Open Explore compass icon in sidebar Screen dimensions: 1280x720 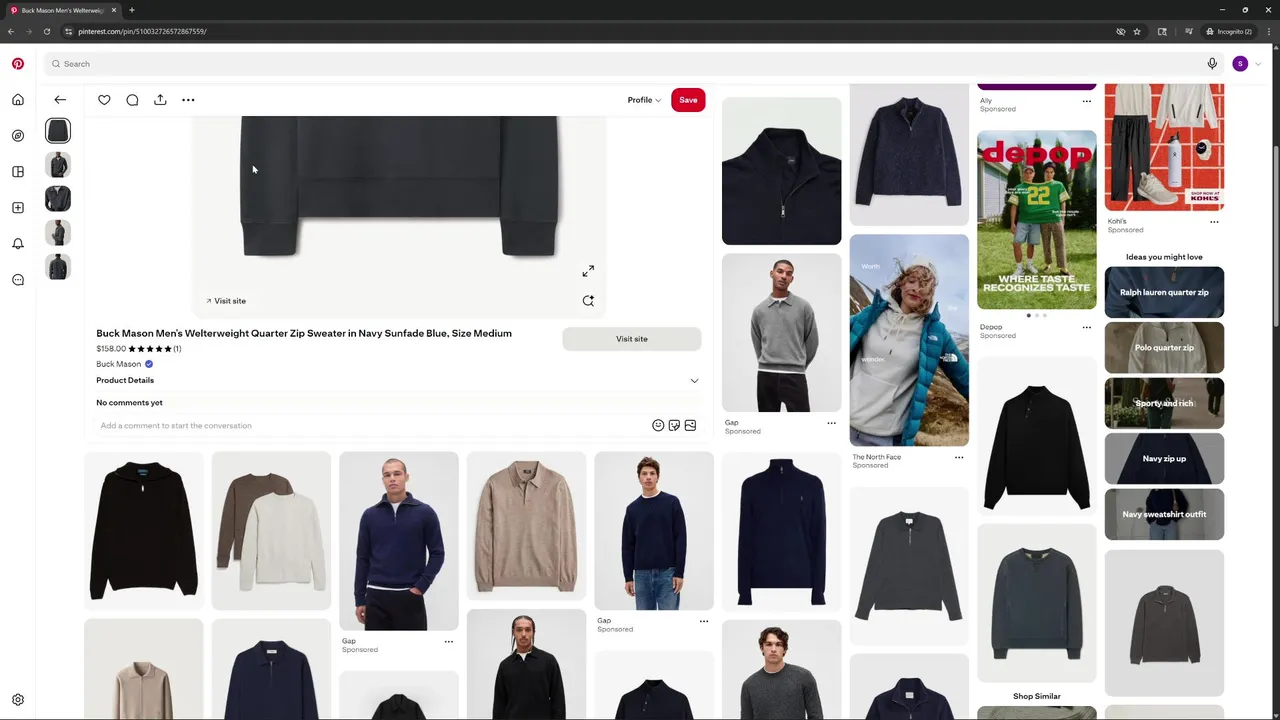coord(18,136)
